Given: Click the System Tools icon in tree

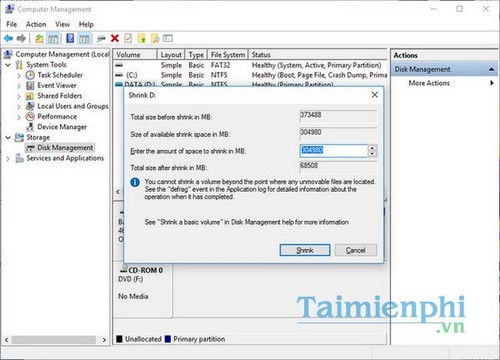Looking at the screenshot, I should point(19,65).
